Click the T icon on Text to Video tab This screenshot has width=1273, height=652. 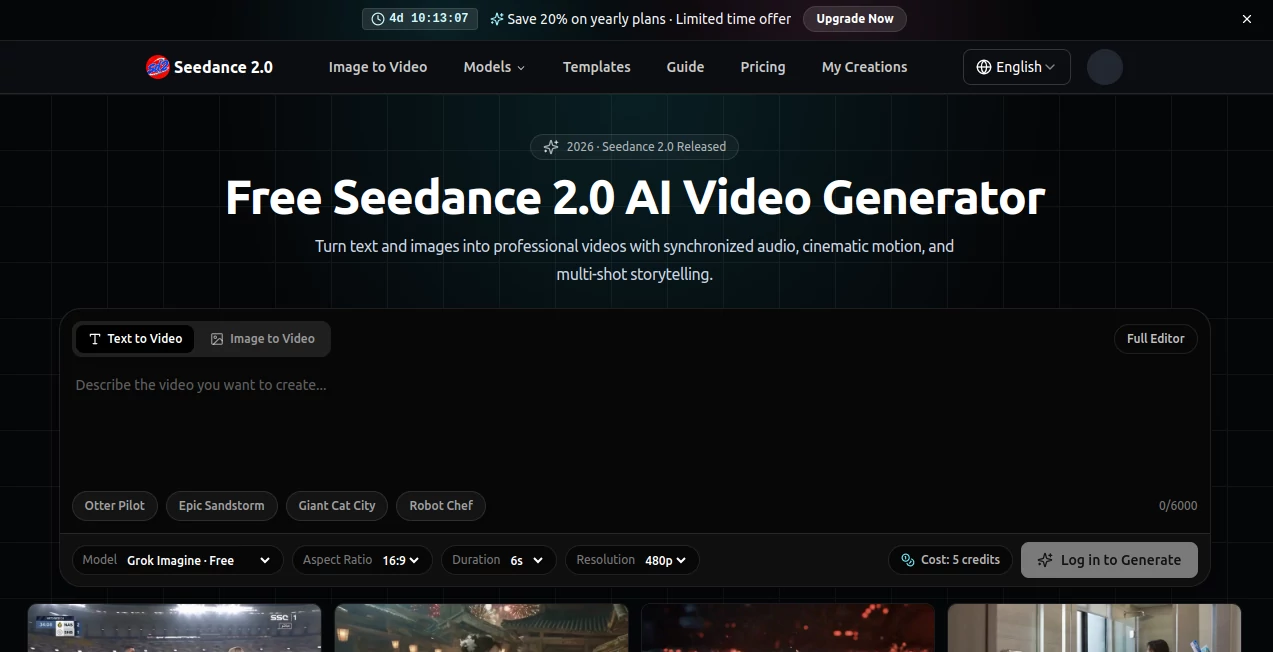95,339
